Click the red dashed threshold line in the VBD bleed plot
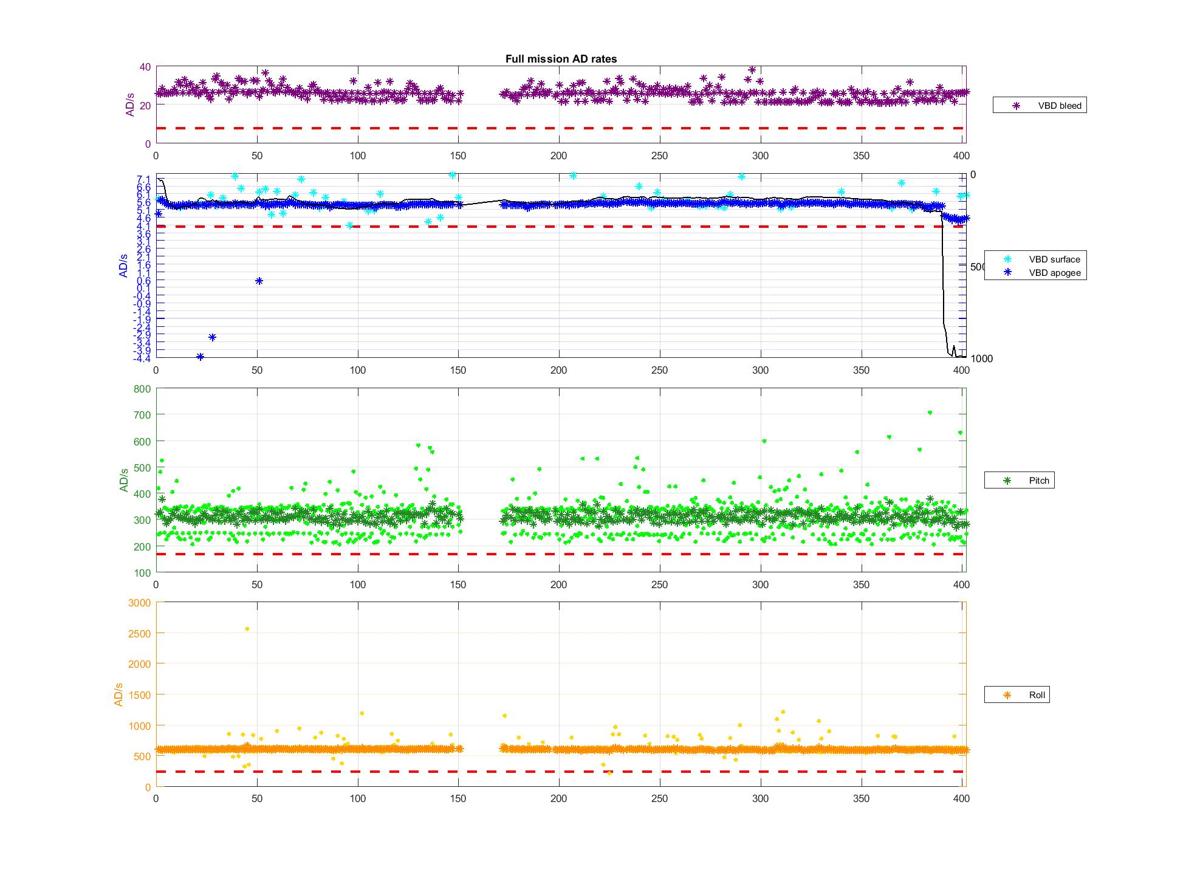Screen dimensions: 1200x885 pos(560,128)
